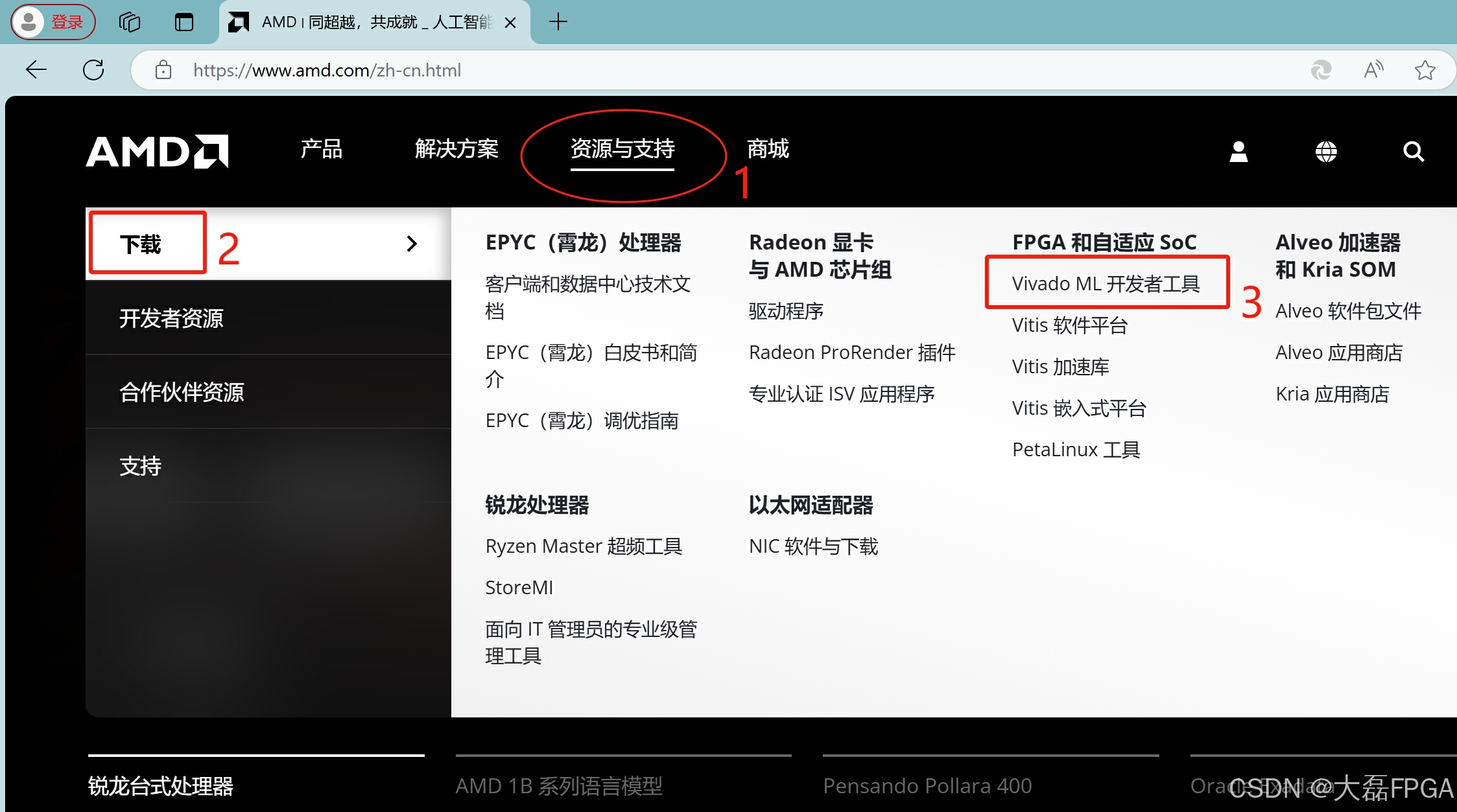This screenshot has width=1457, height=812.
Task: Add page to favorites star
Action: coord(1425,69)
